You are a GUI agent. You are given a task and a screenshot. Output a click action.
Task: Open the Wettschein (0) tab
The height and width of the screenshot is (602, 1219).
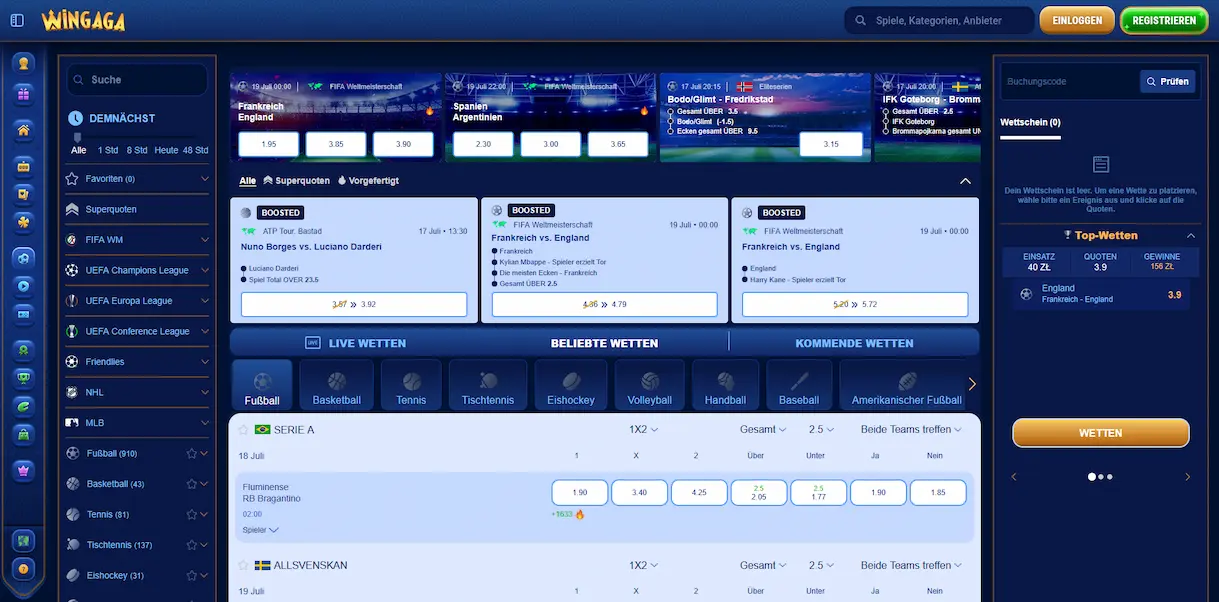[1030, 122]
